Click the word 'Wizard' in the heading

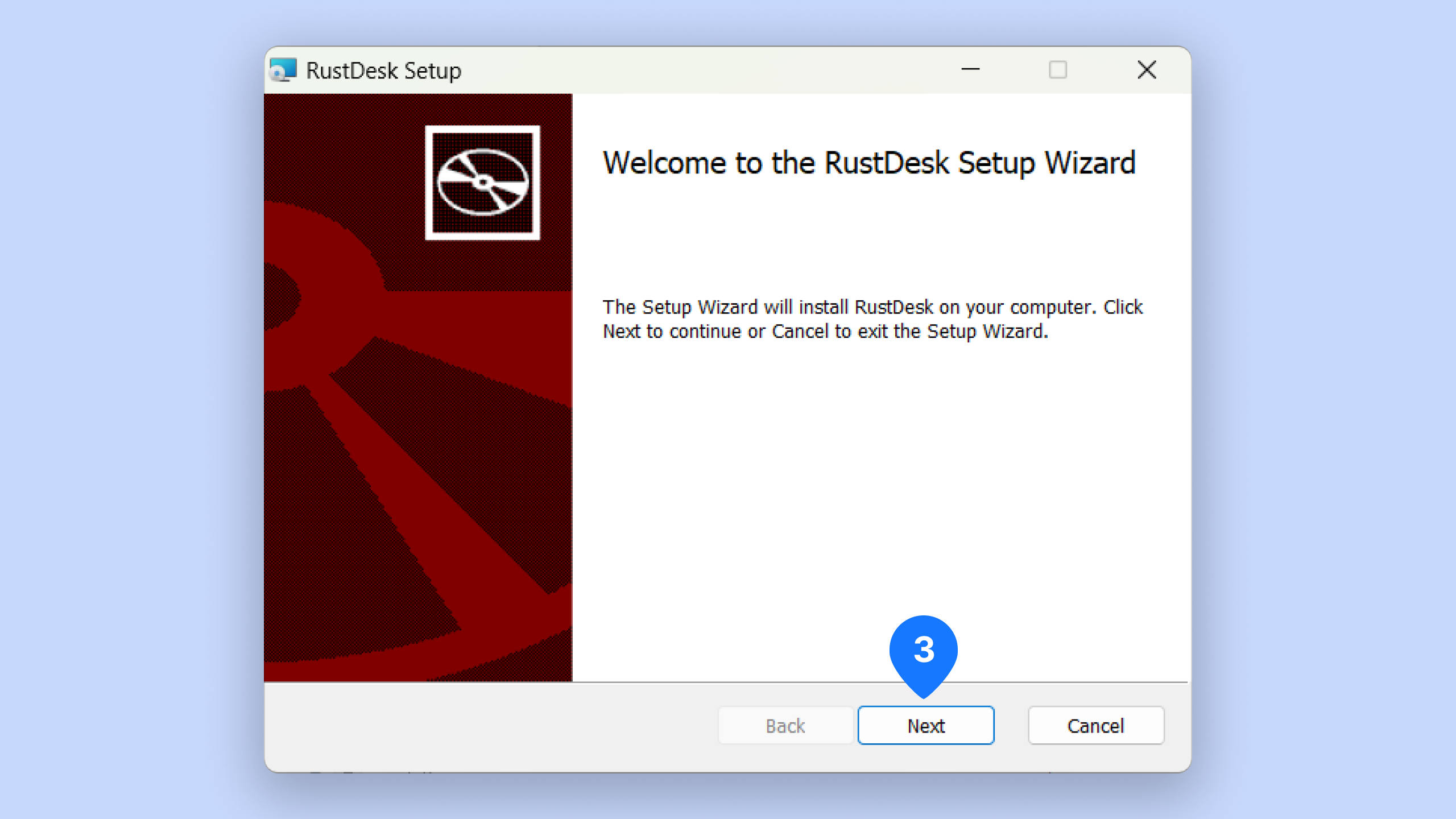click(1090, 163)
